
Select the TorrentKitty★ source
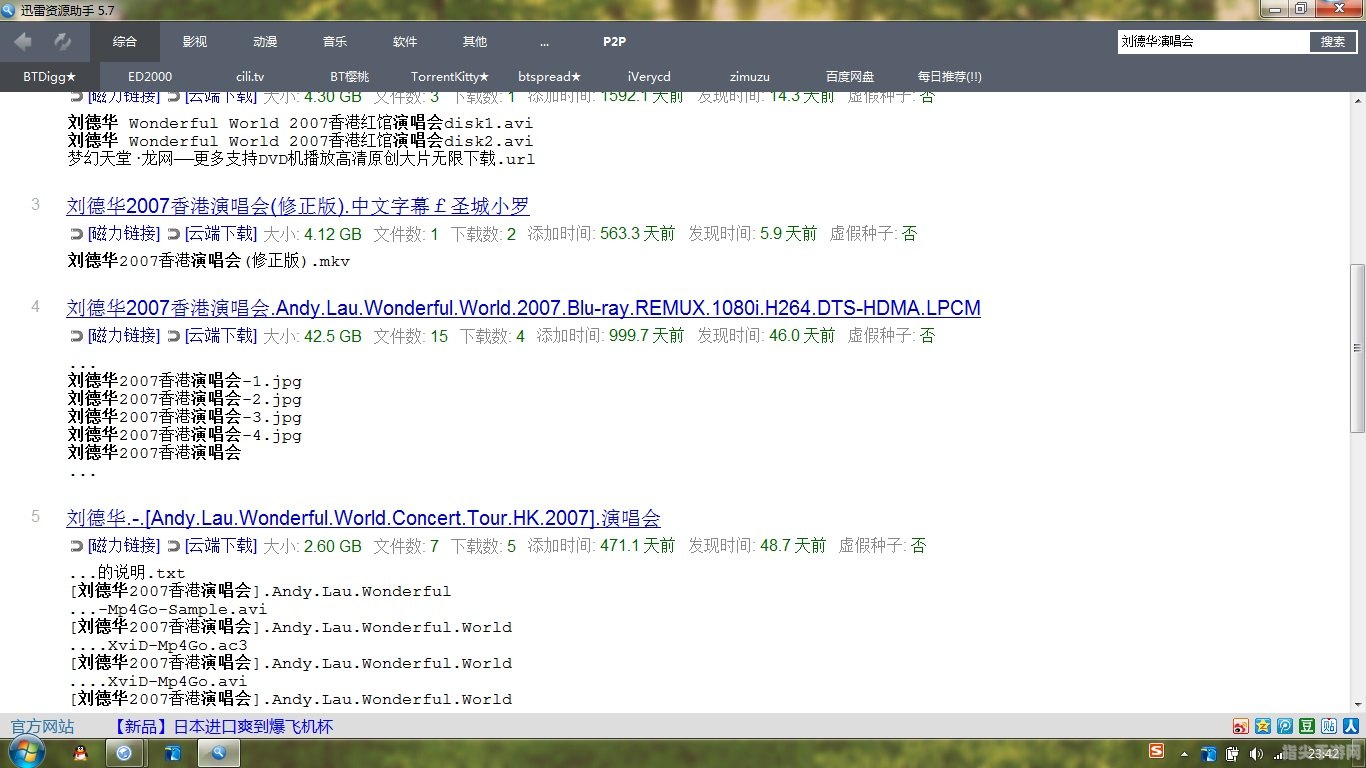click(x=450, y=76)
